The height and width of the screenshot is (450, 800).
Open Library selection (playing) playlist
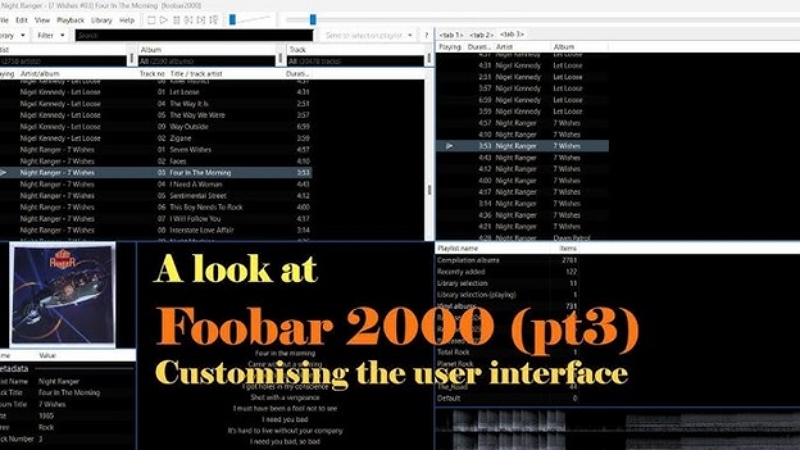(507, 295)
